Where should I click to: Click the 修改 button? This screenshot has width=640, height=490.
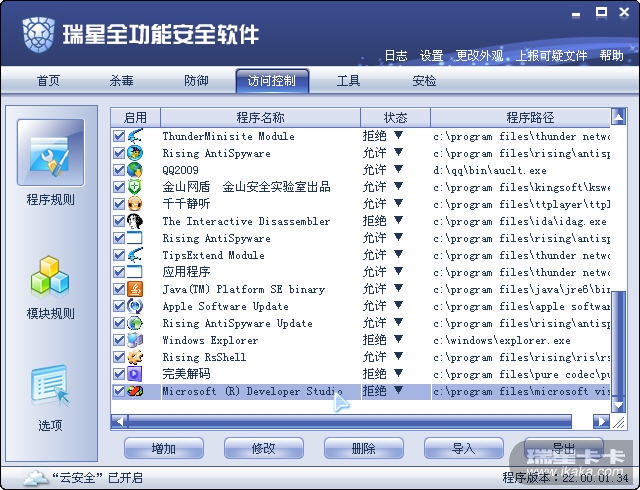pyautogui.click(x=264, y=448)
